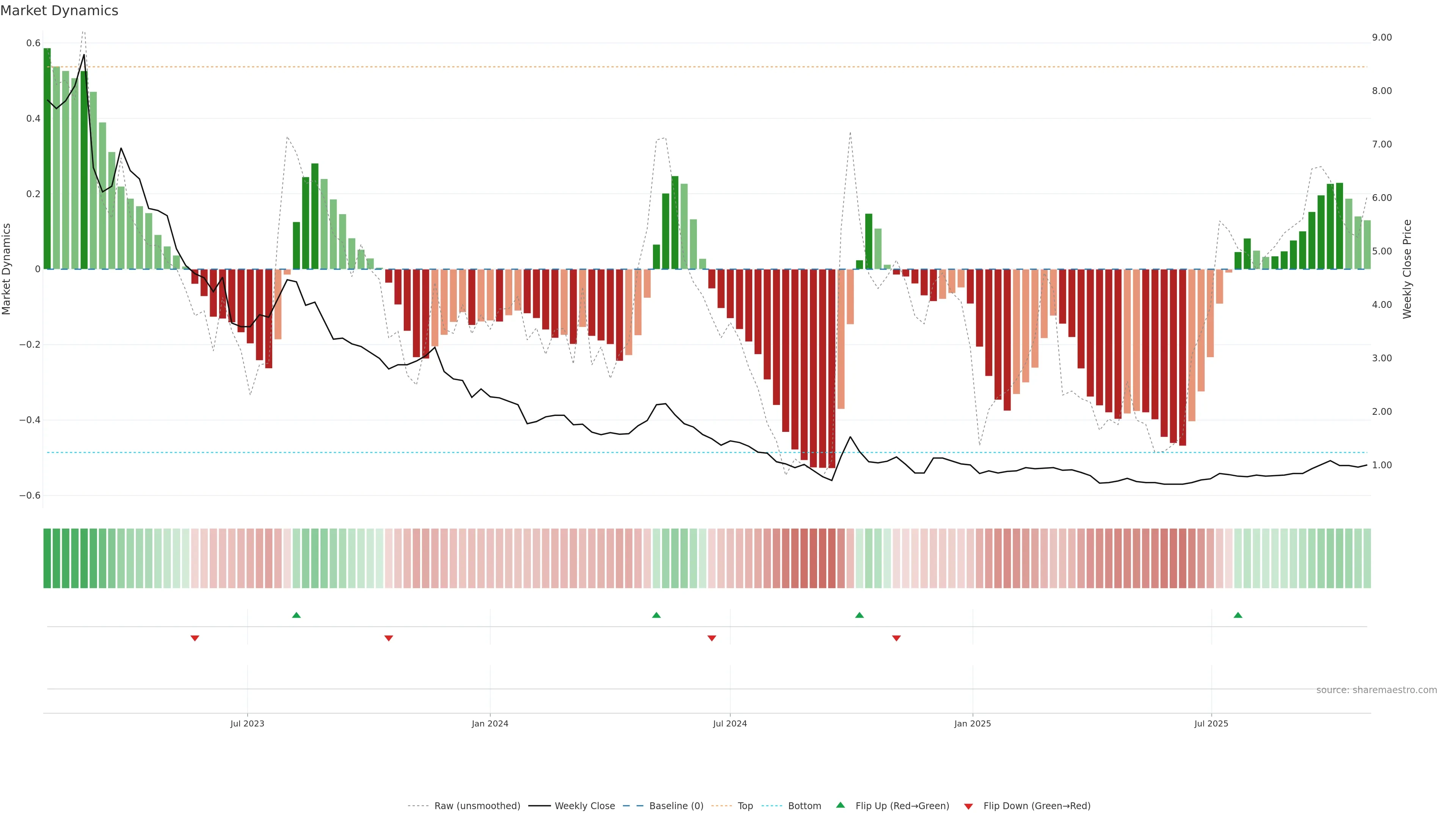
Task: Click the Market Dynamics chart title
Action: (x=60, y=11)
